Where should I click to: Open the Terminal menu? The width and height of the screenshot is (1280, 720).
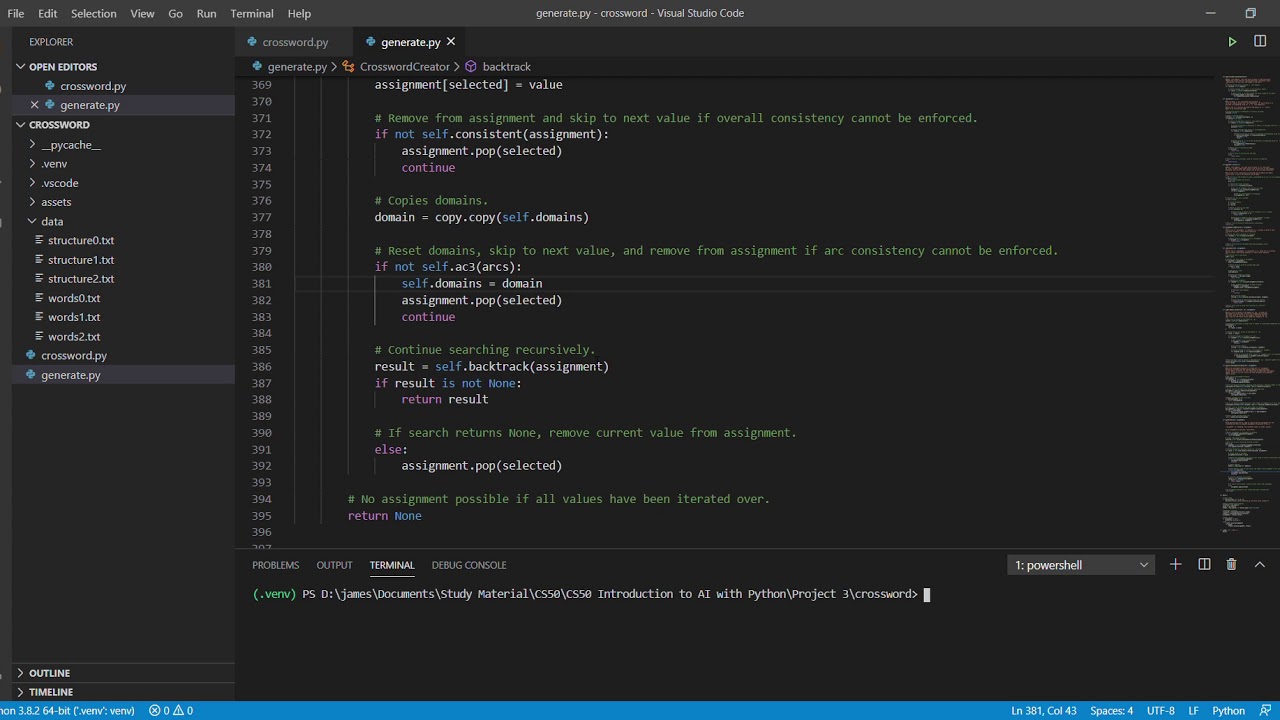coord(252,13)
